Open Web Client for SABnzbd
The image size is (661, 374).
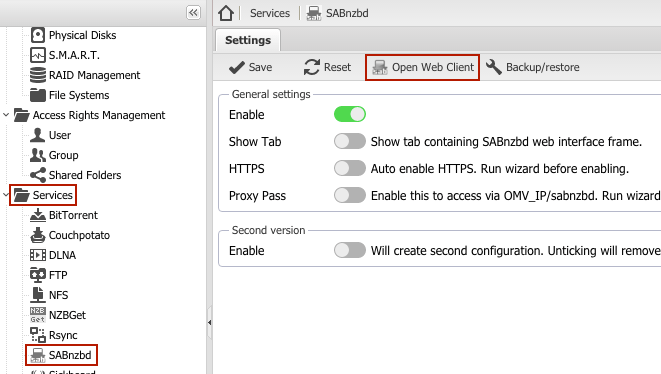point(423,67)
